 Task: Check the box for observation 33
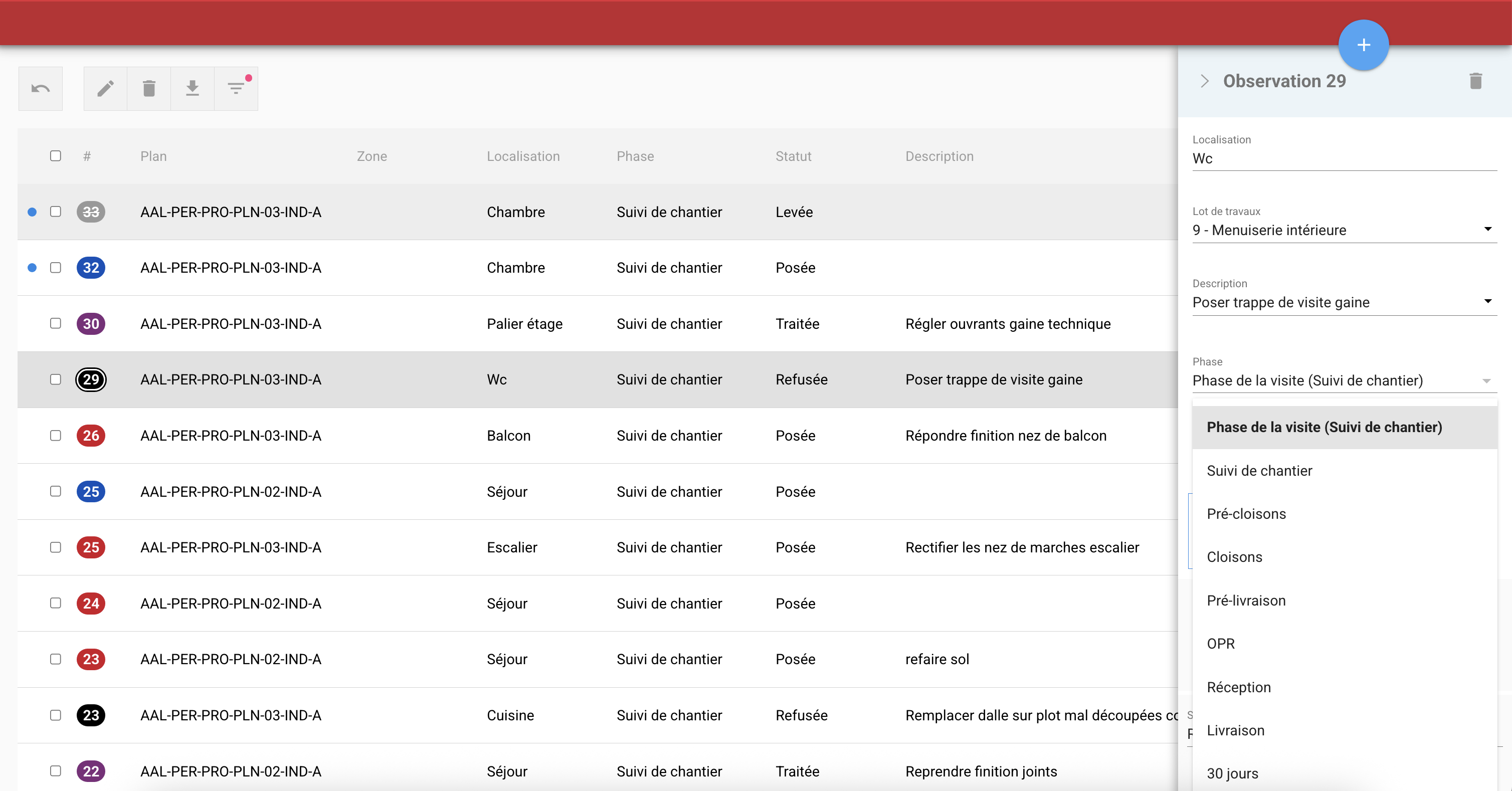(x=56, y=212)
